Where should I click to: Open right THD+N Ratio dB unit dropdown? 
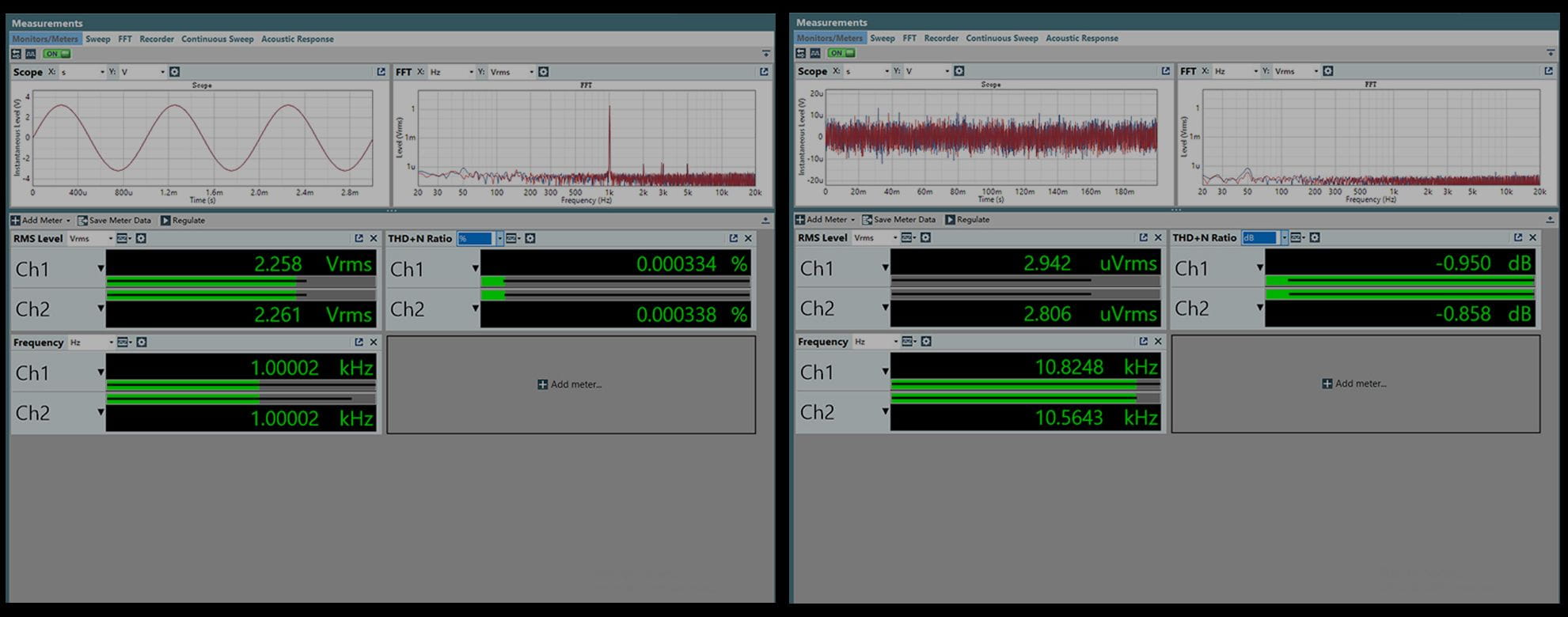point(1284,237)
